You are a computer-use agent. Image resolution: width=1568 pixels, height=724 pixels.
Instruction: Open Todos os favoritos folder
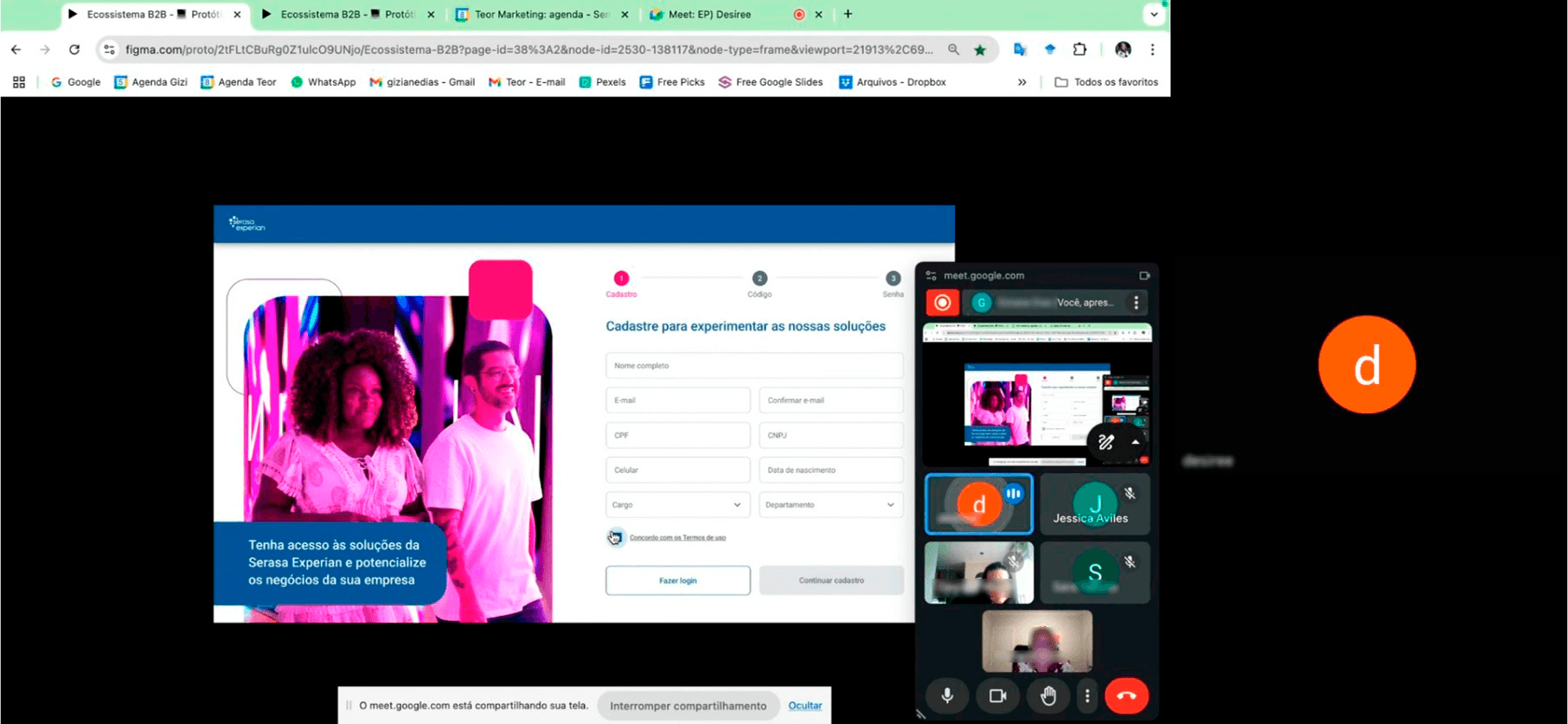point(1106,82)
